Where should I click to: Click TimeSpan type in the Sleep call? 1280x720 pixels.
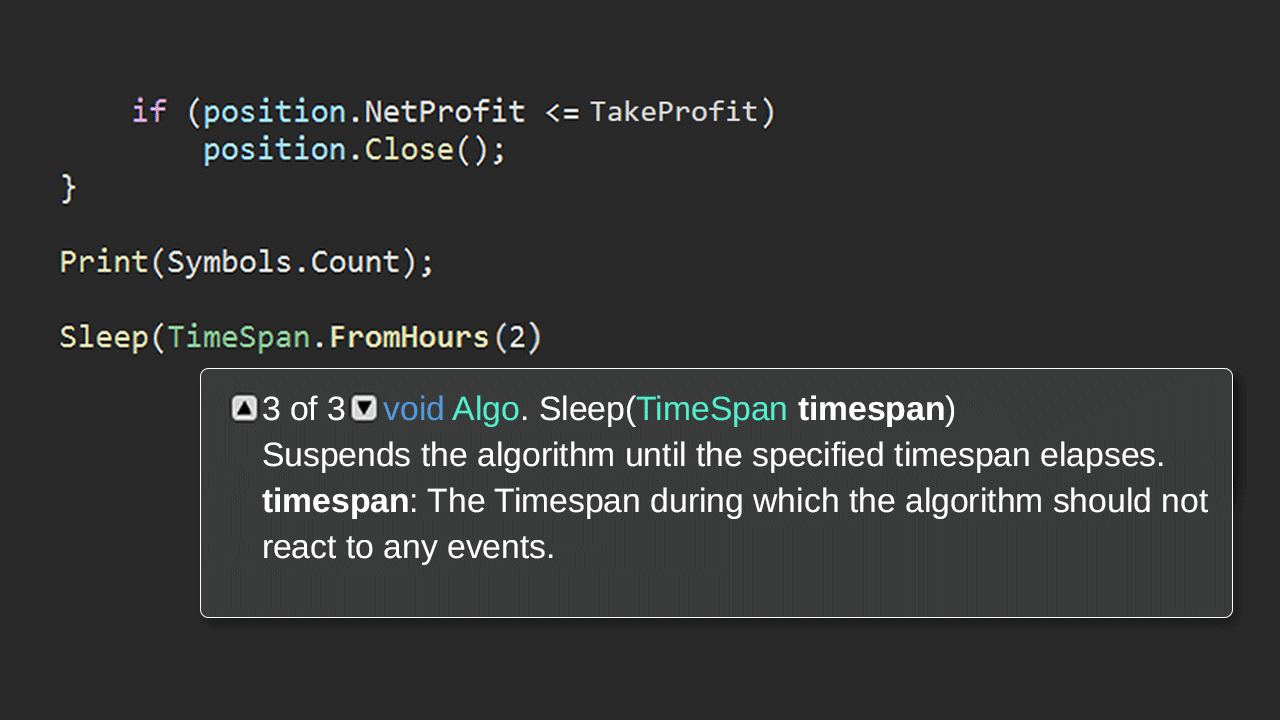pyautogui.click(x=239, y=337)
